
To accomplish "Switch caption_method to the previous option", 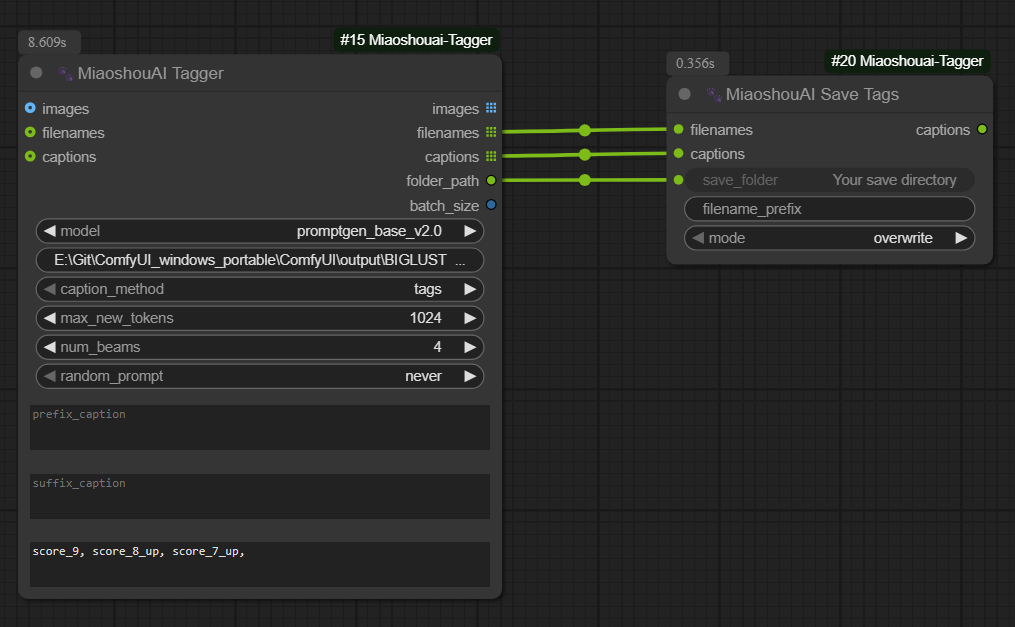I will [49, 289].
